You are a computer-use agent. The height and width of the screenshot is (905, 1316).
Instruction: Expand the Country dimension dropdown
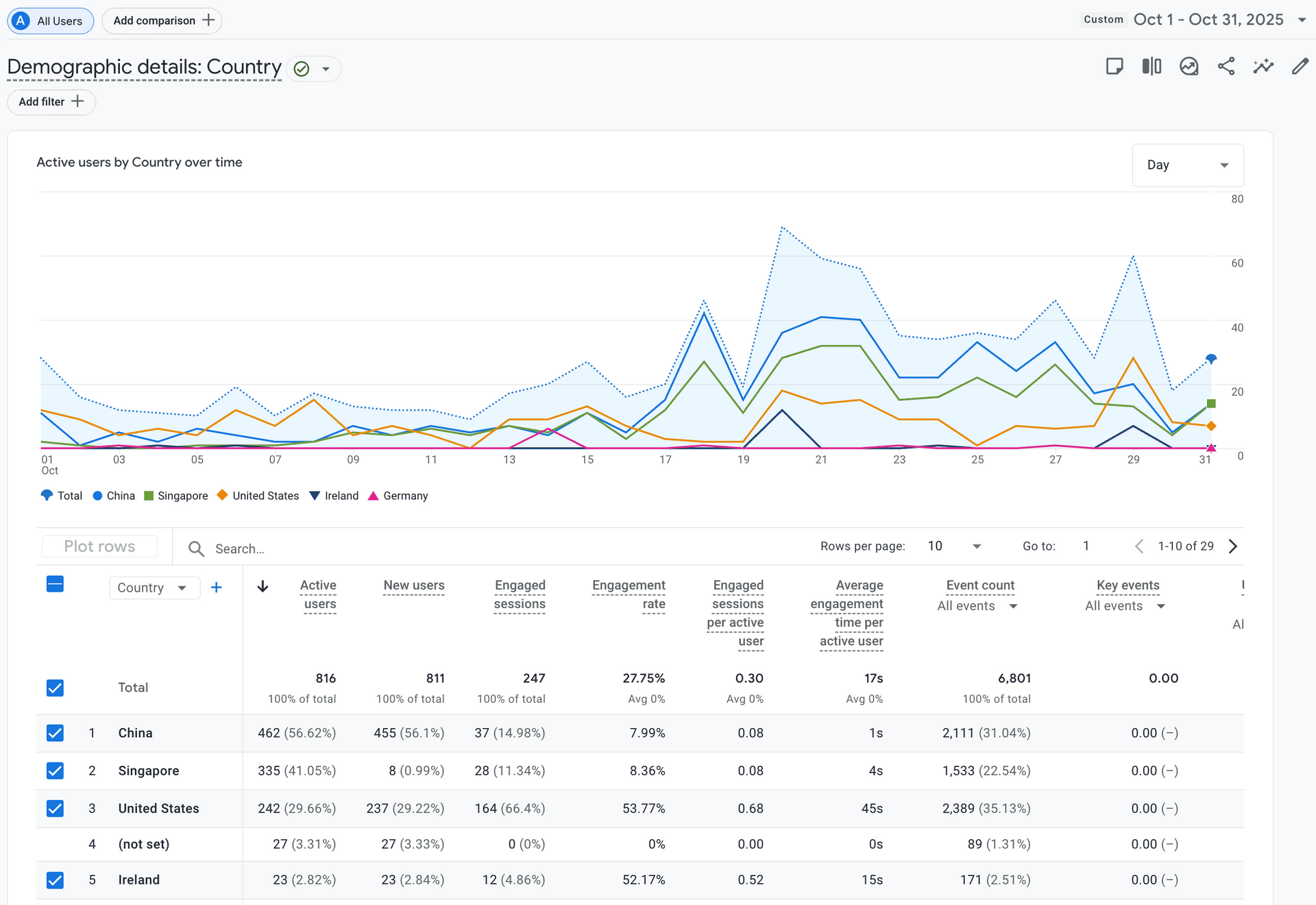[154, 588]
